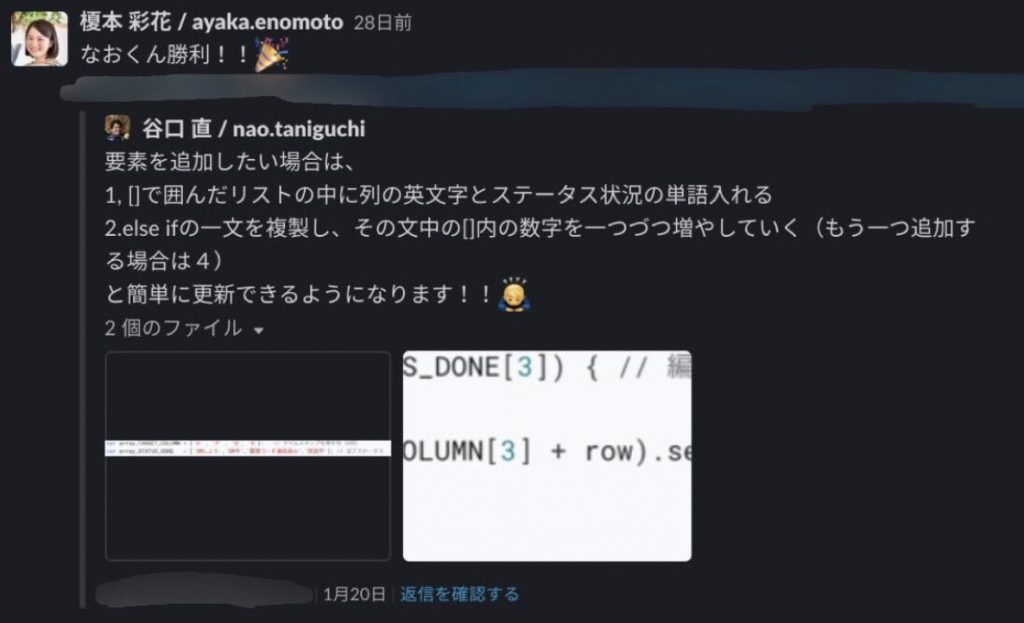
Task: Open ayaka.enomoto's large profile avatar
Action: [39, 38]
